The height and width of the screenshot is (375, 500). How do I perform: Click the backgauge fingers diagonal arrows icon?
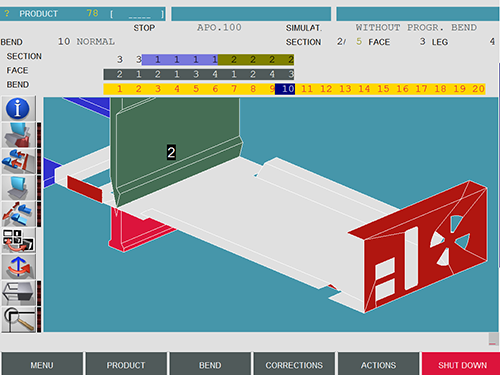tap(19, 214)
